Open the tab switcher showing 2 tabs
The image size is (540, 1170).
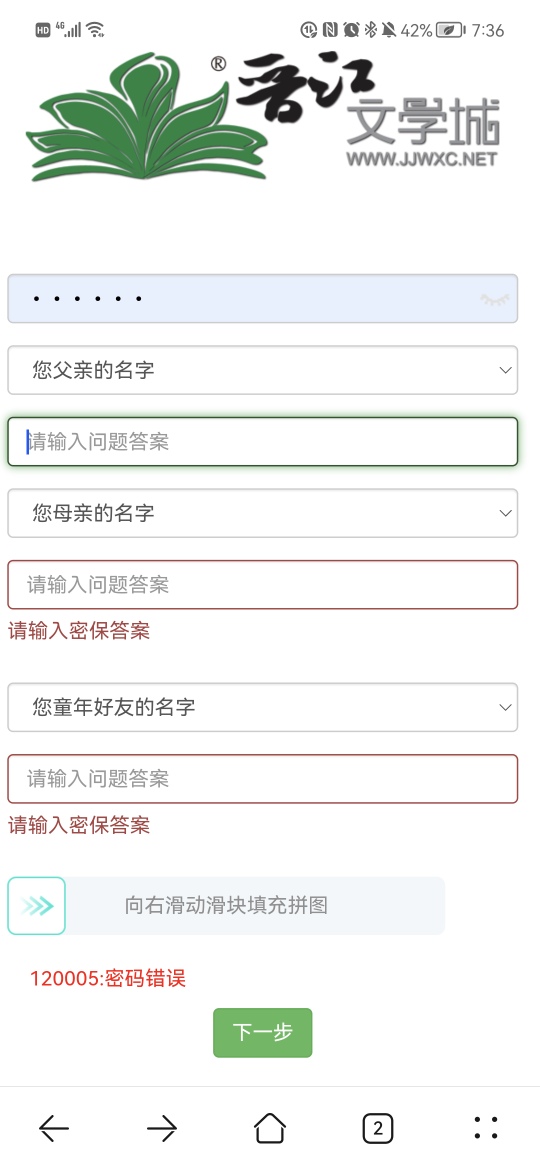(377, 1128)
